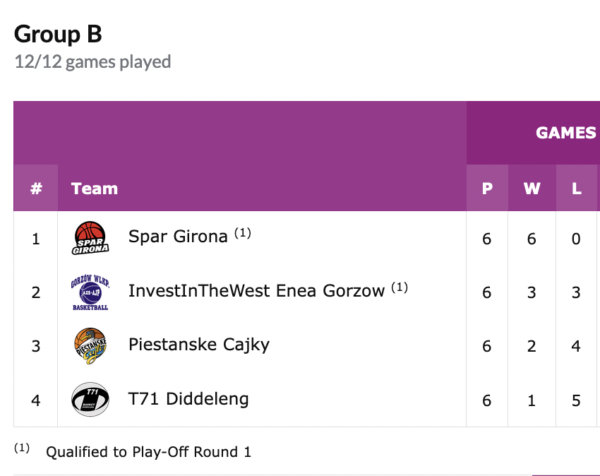Open Piestanske Cajky team link
Image resolution: width=600 pixels, height=476 pixels.
198,345
